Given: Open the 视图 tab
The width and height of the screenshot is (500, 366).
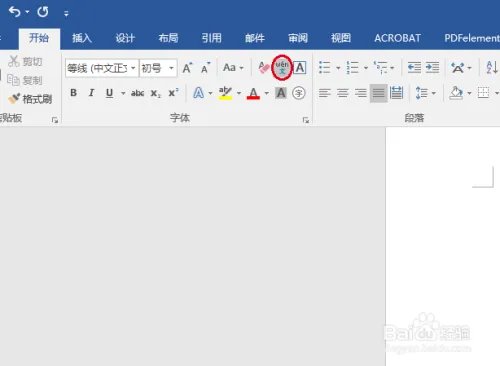Looking at the screenshot, I should (x=341, y=38).
